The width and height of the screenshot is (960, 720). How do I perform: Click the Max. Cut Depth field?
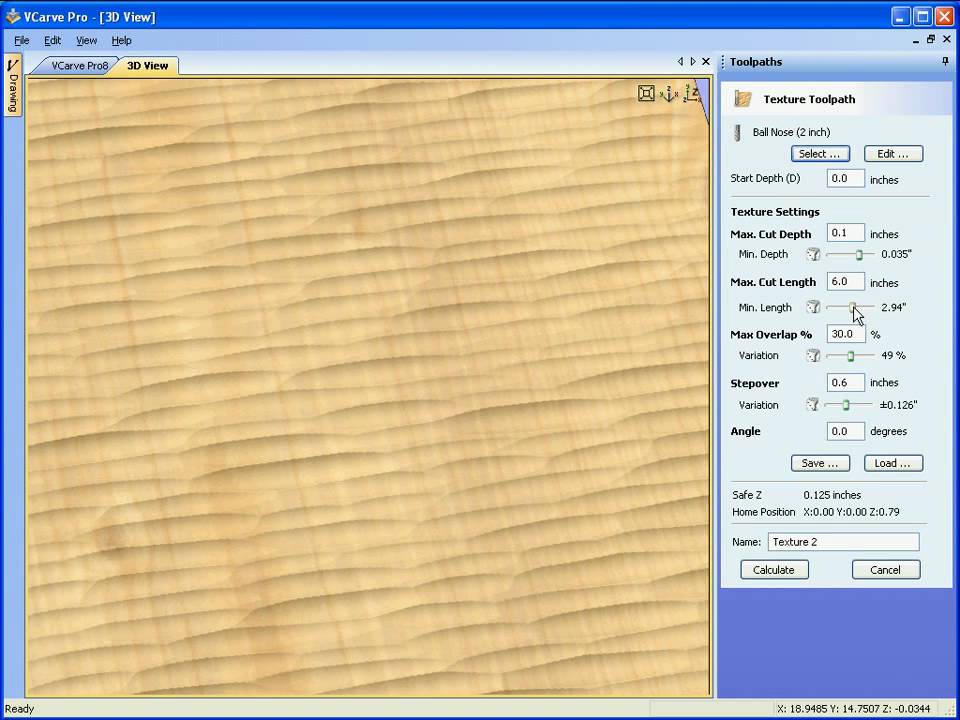pos(846,233)
